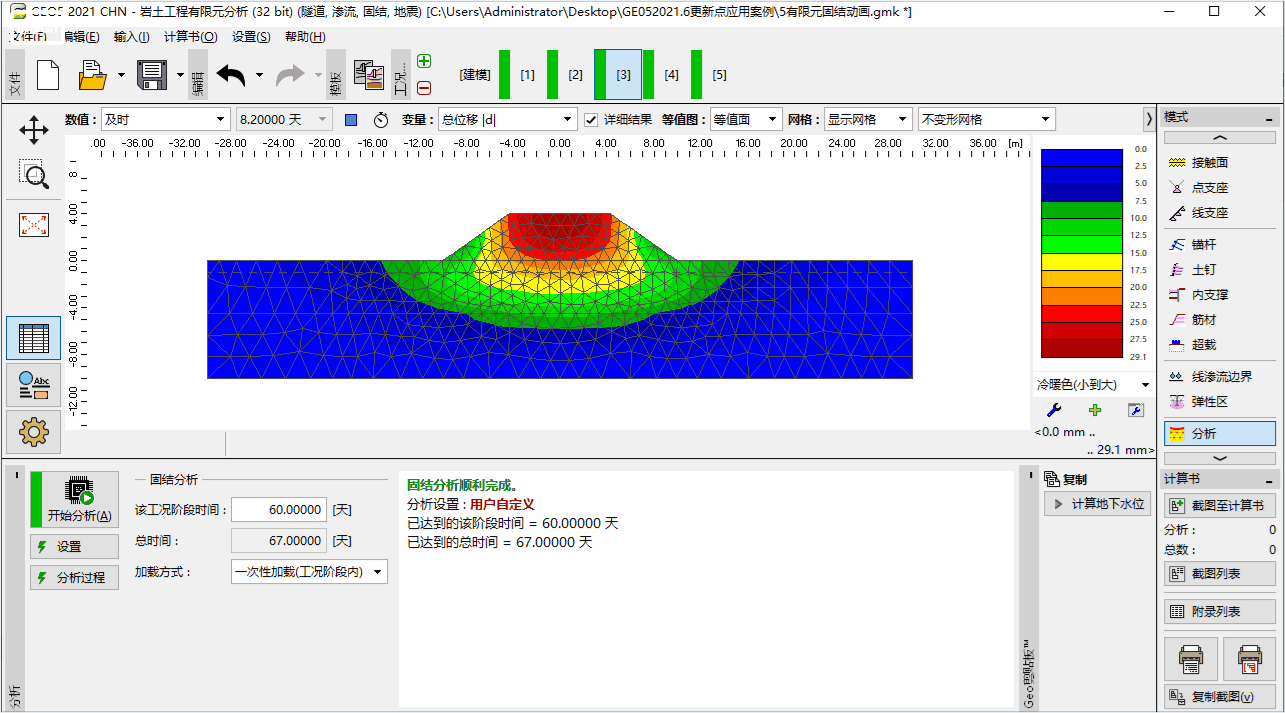This screenshot has width=1285, height=713.
Task: Click the 计算地下水位 button
Action: coord(1098,504)
